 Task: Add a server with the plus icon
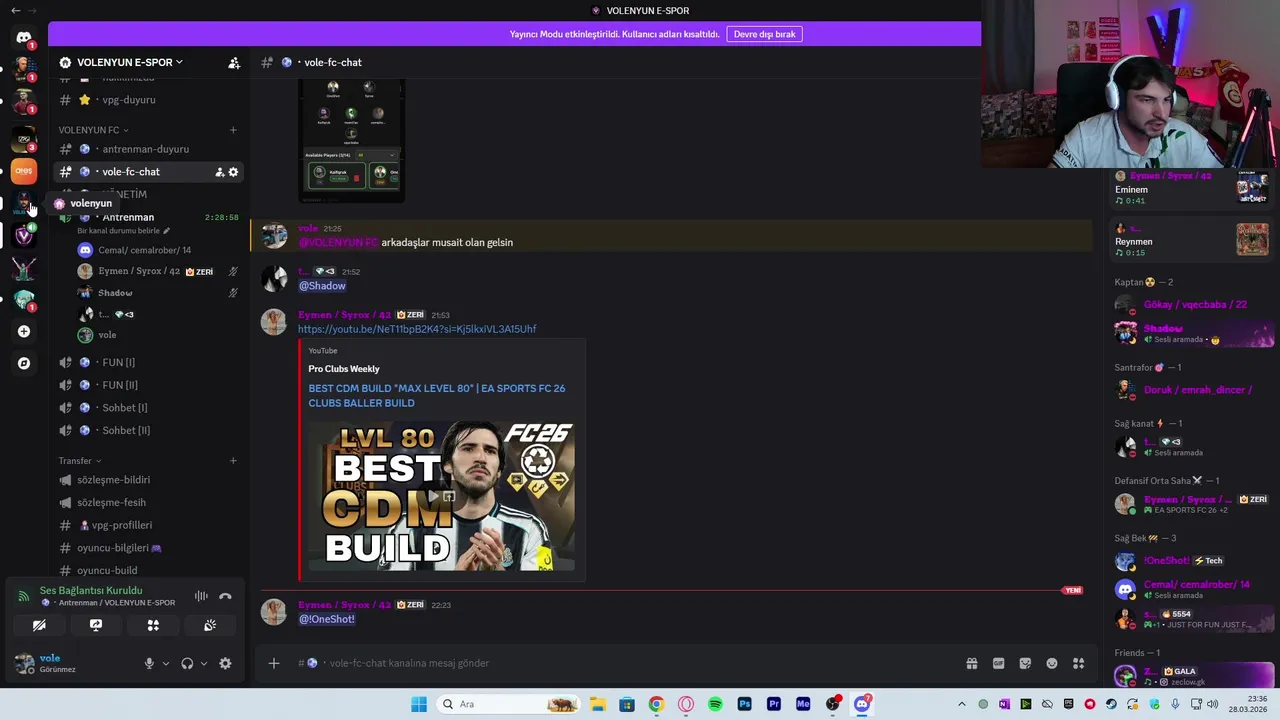point(24,331)
